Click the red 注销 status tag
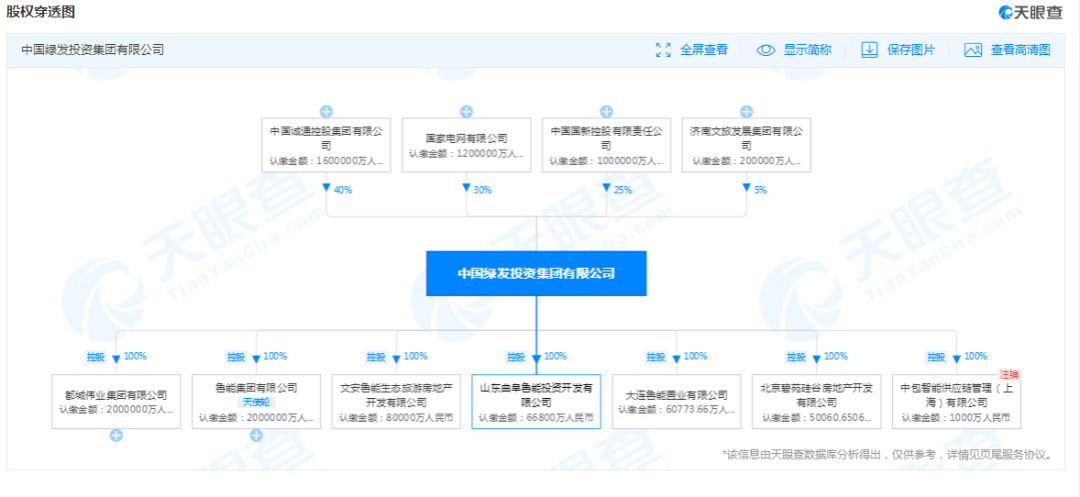 click(x=1009, y=374)
